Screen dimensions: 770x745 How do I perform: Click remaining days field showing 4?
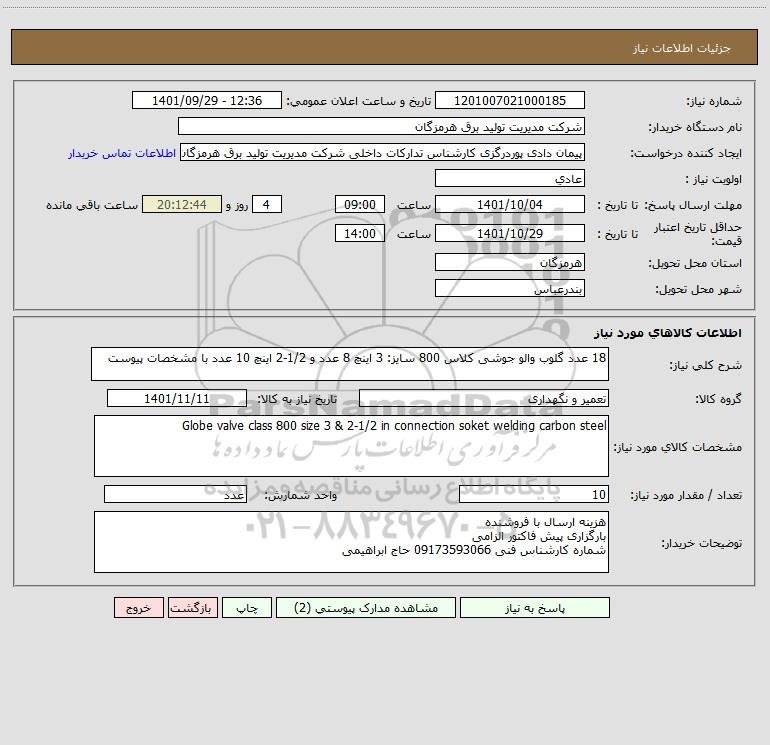tap(267, 204)
